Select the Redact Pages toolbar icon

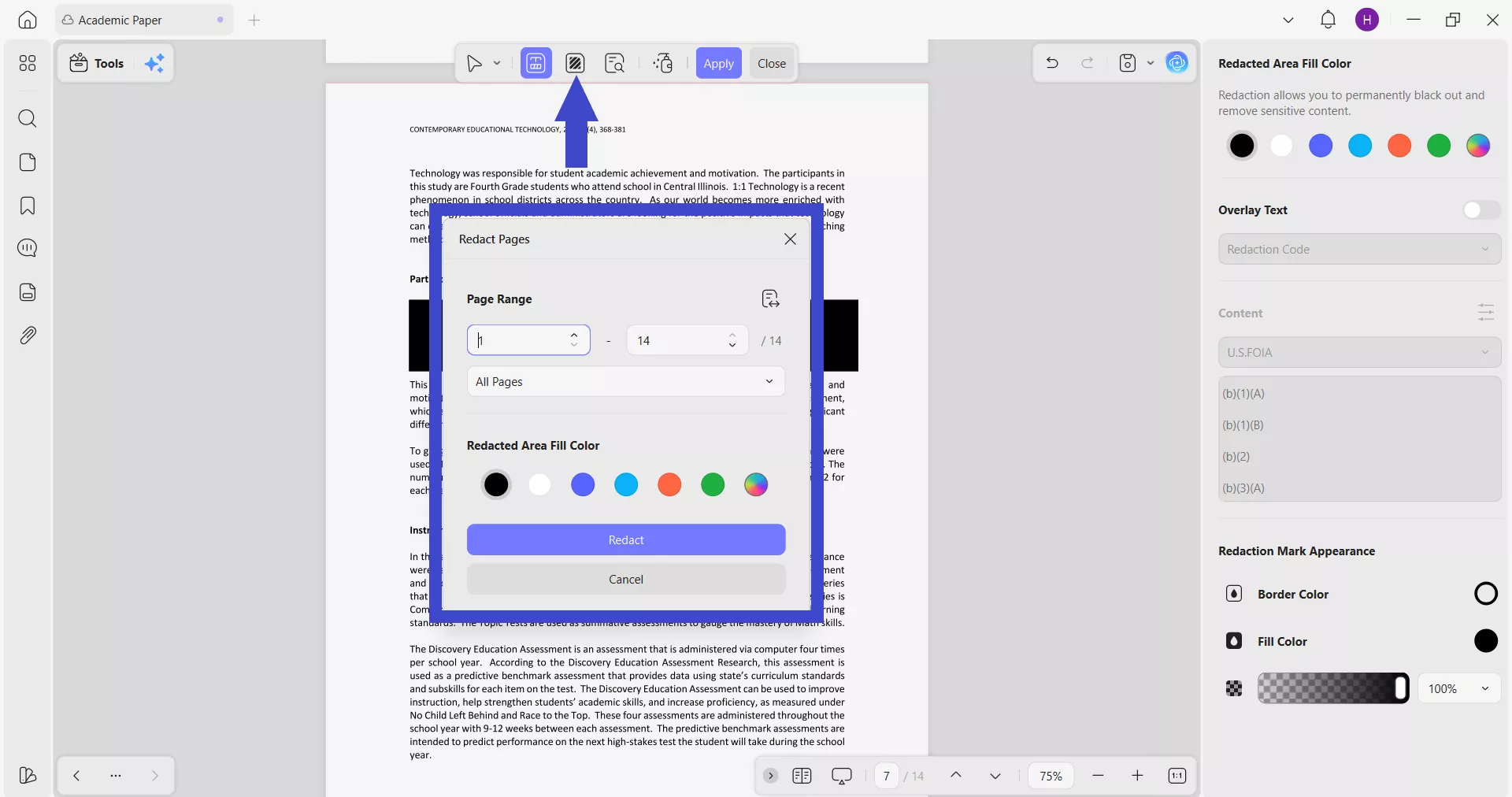click(x=575, y=63)
